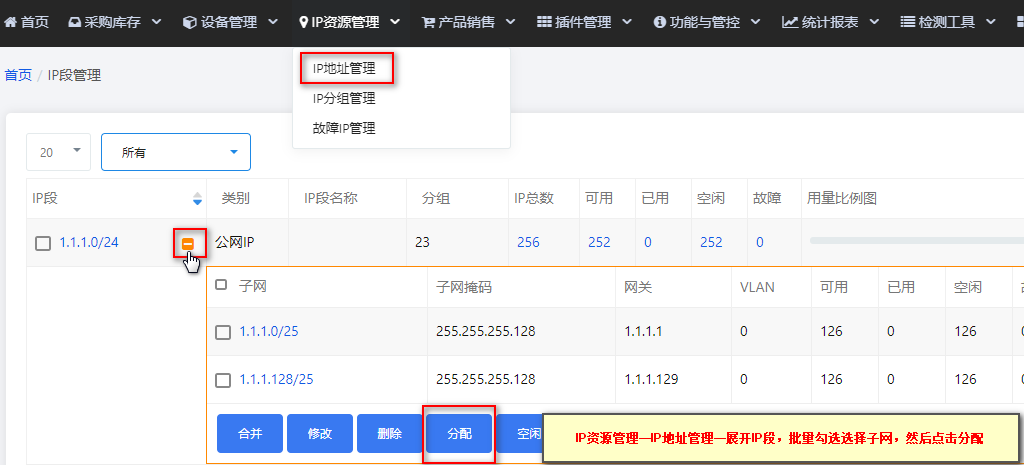Image resolution: width=1024 pixels, height=465 pixels.
Task: Open the 所有 filter dropdown
Action: [176, 152]
